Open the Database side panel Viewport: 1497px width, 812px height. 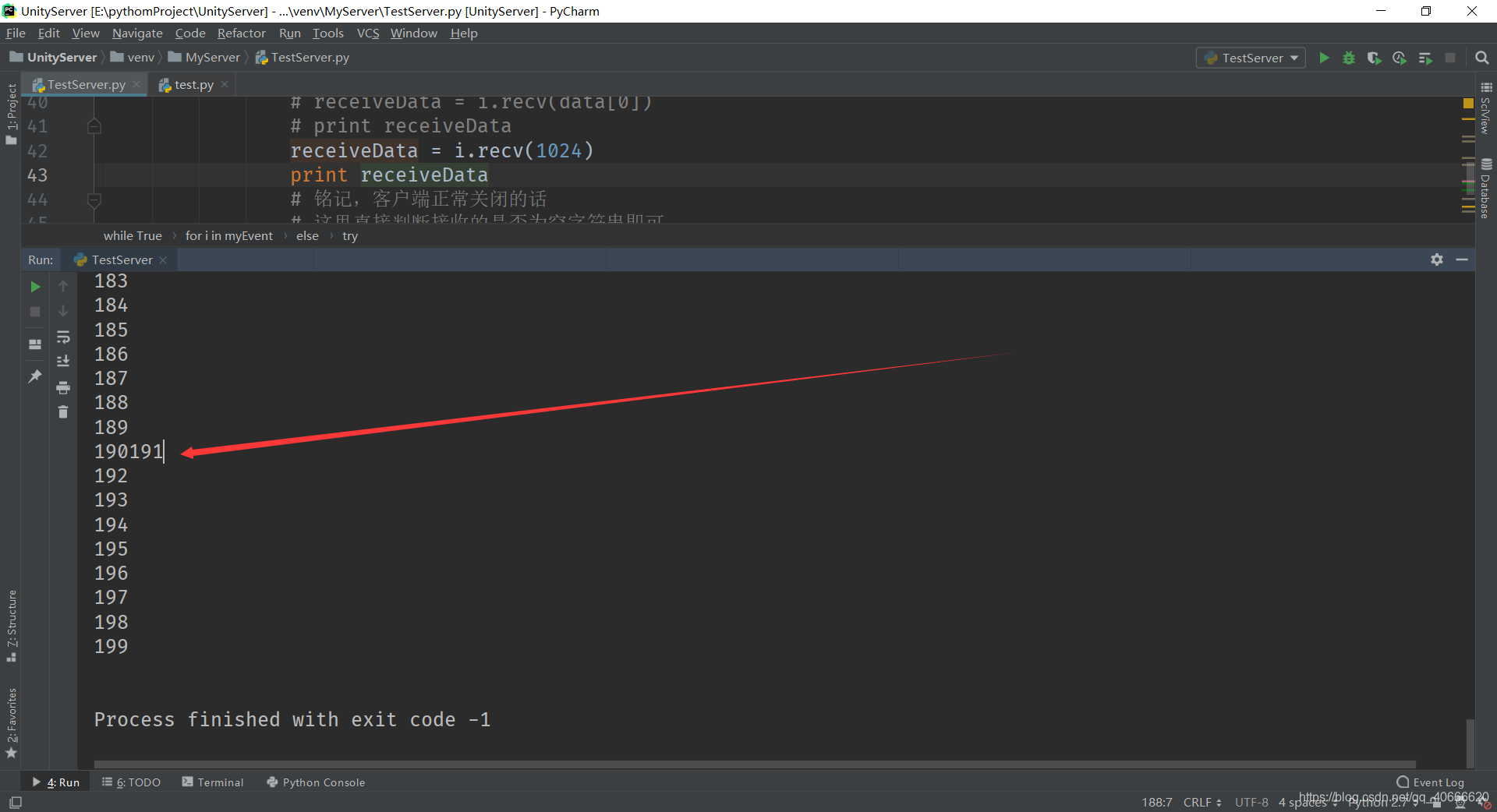pyautogui.click(x=1486, y=189)
